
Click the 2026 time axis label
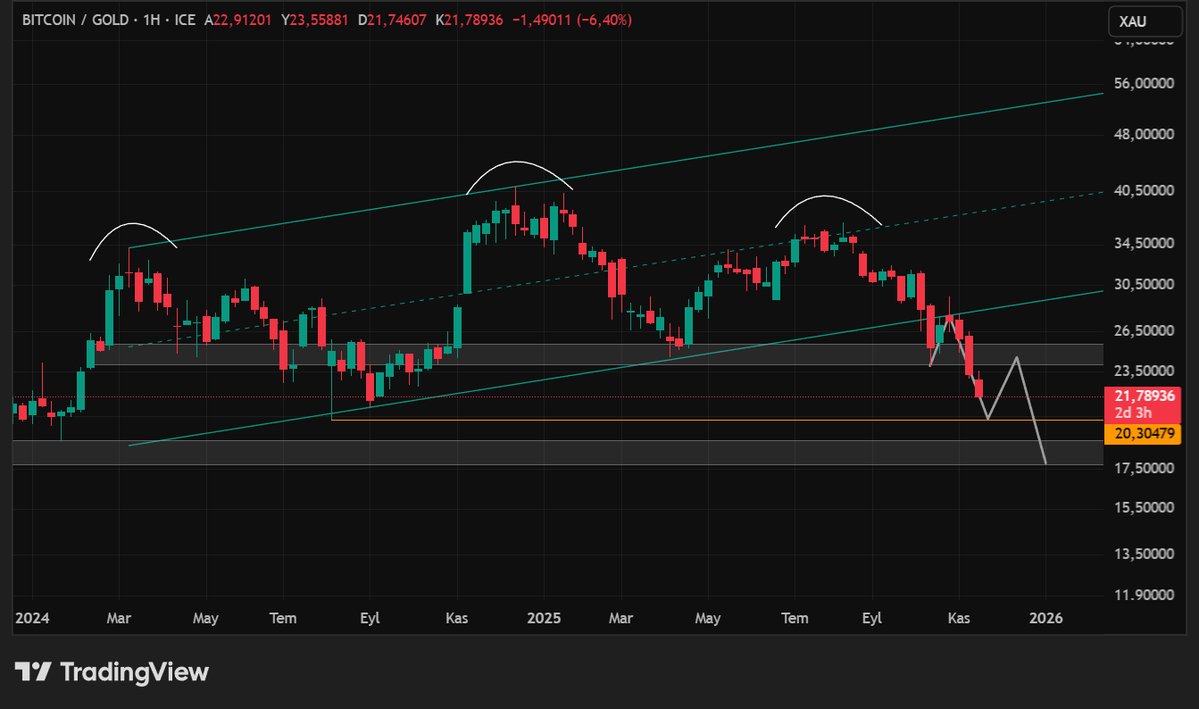tap(1045, 618)
